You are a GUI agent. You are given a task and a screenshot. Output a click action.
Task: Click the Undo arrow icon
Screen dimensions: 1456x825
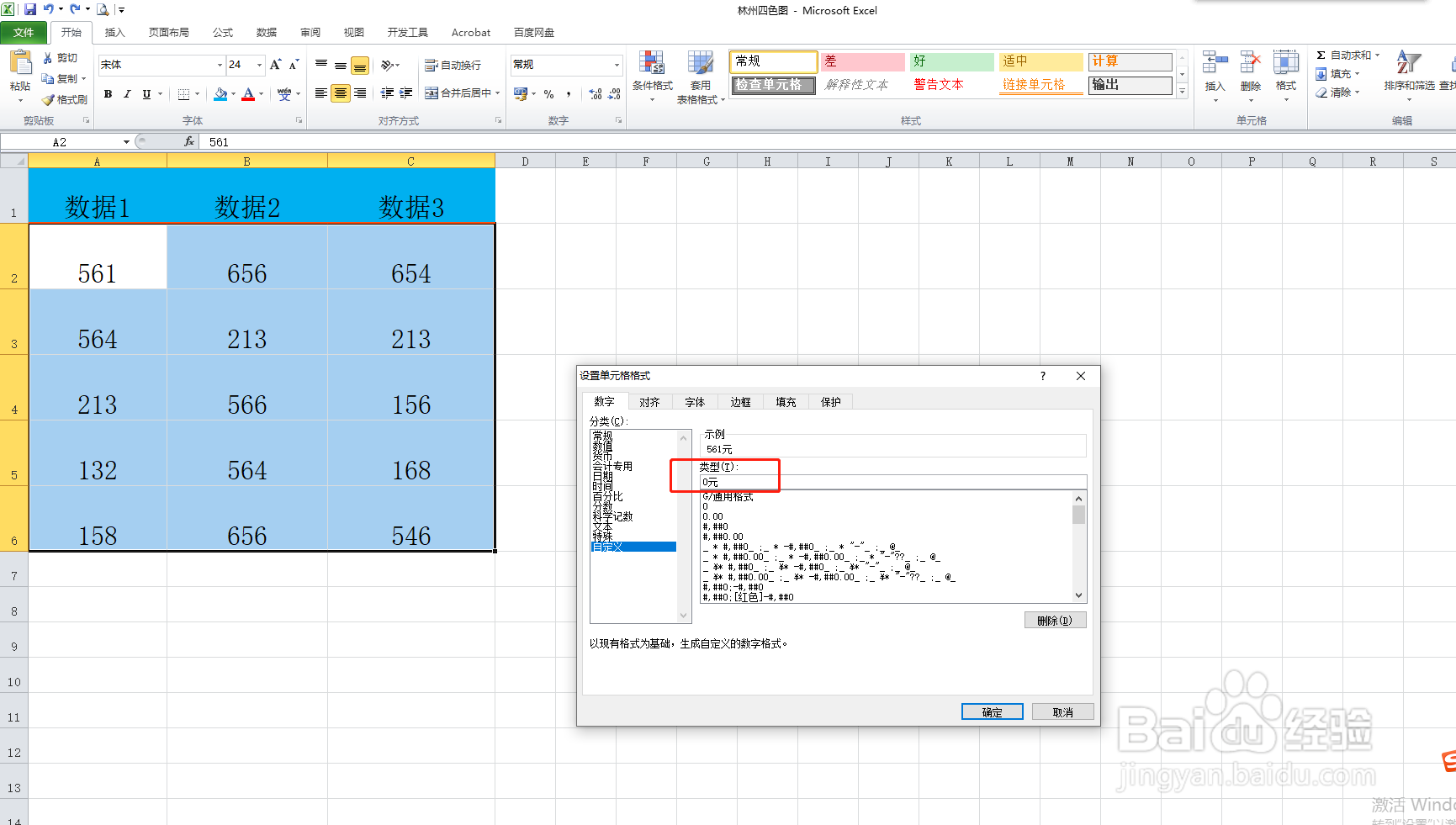coord(49,9)
